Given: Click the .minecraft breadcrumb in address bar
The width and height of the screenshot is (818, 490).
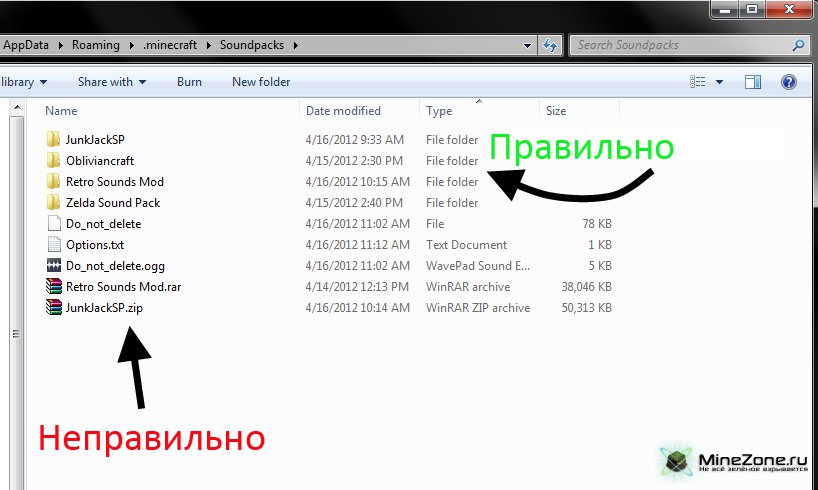Looking at the screenshot, I should [170, 45].
